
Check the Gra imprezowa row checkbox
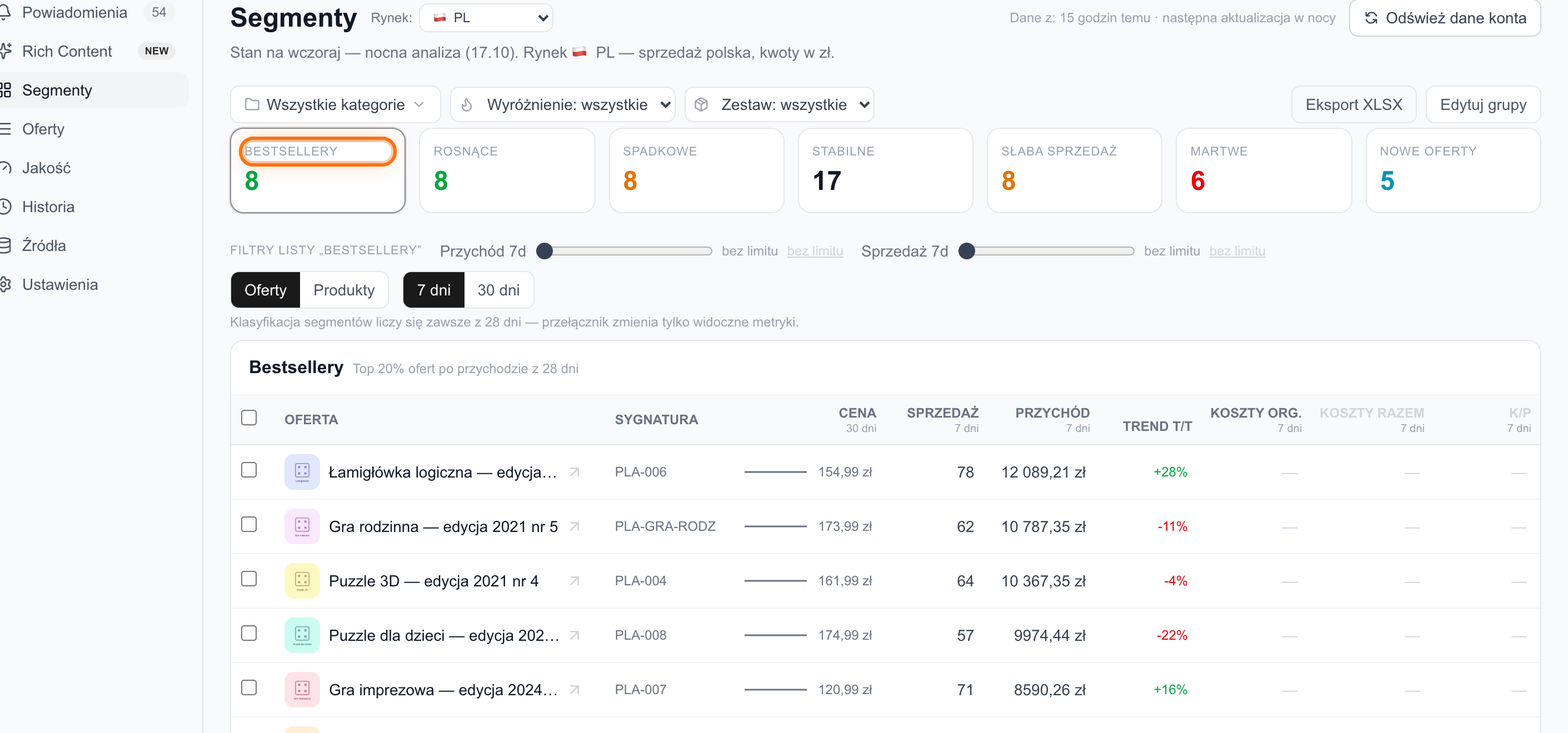pos(249,688)
